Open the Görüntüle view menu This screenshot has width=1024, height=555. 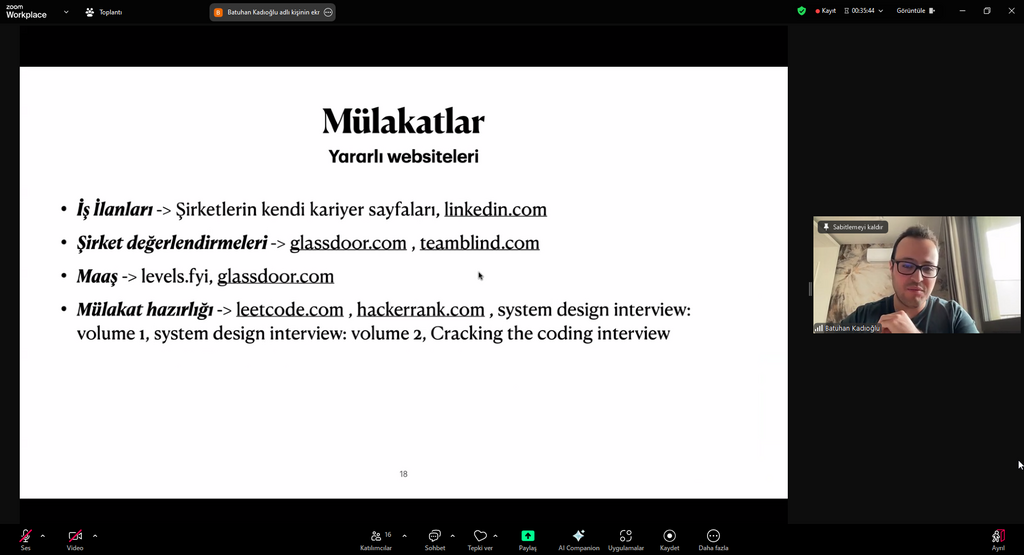click(916, 11)
